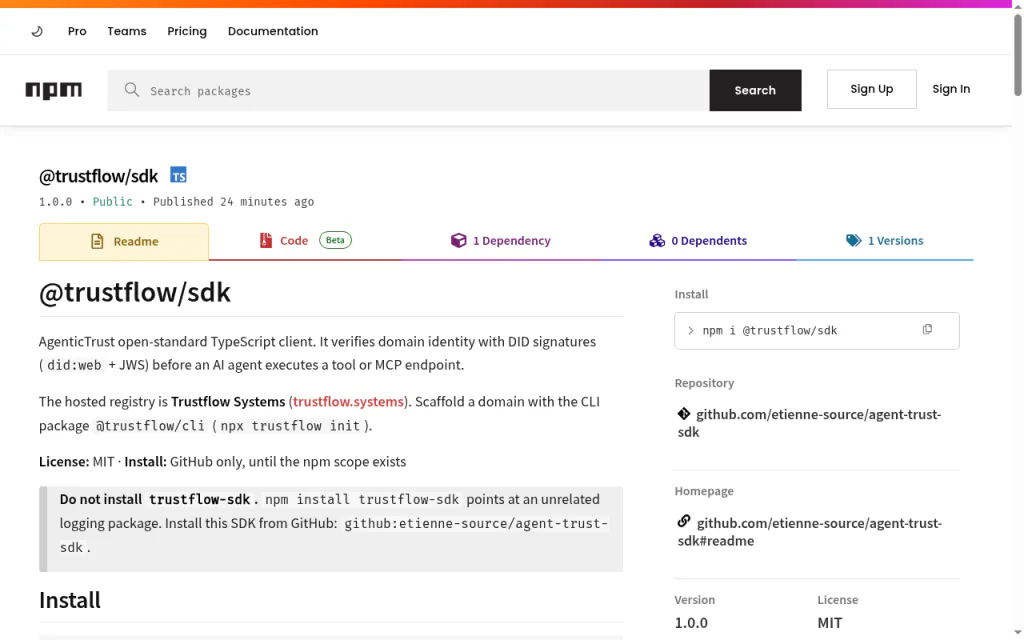The height and width of the screenshot is (640, 1024).
Task: Open the trustflow.systems link
Action: pyautogui.click(x=348, y=402)
